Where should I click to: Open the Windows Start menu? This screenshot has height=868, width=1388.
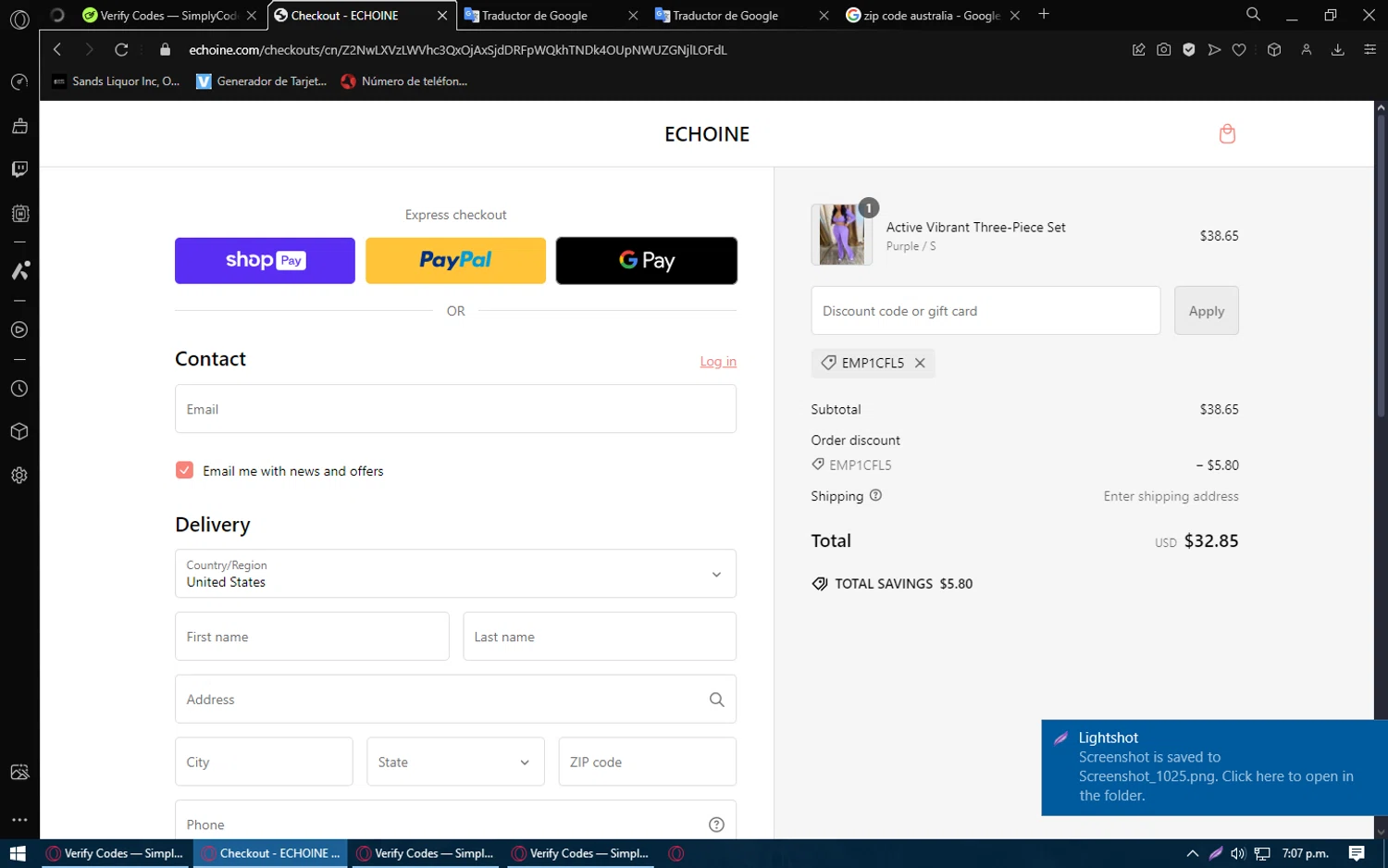18,853
